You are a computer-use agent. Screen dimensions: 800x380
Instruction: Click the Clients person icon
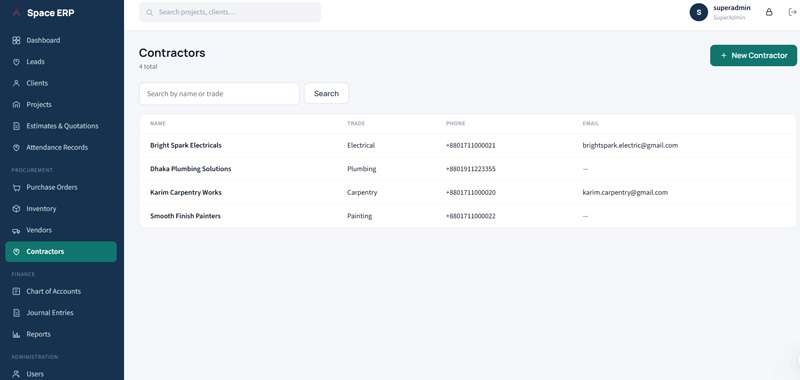point(16,83)
